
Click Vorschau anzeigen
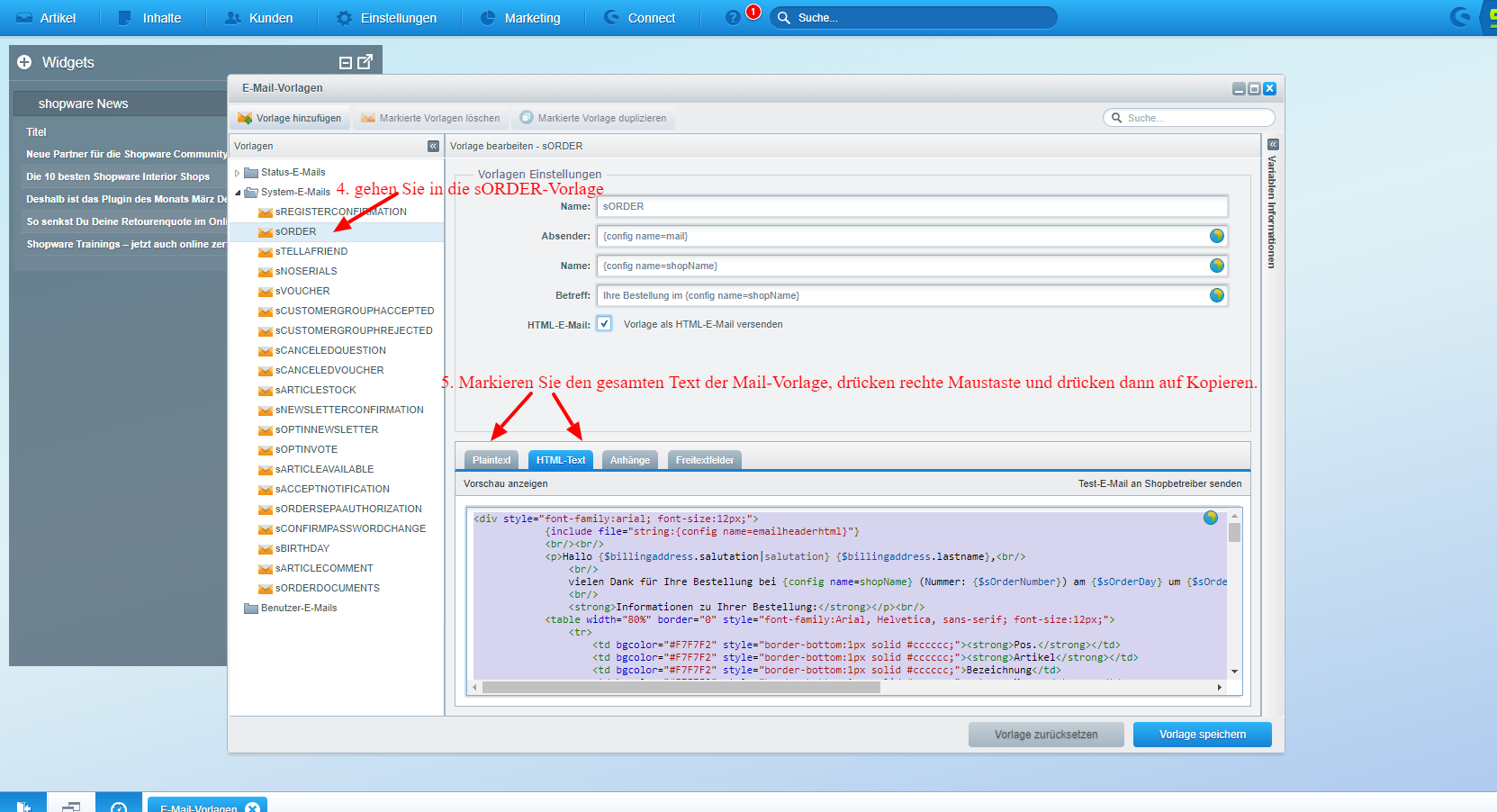tap(505, 483)
